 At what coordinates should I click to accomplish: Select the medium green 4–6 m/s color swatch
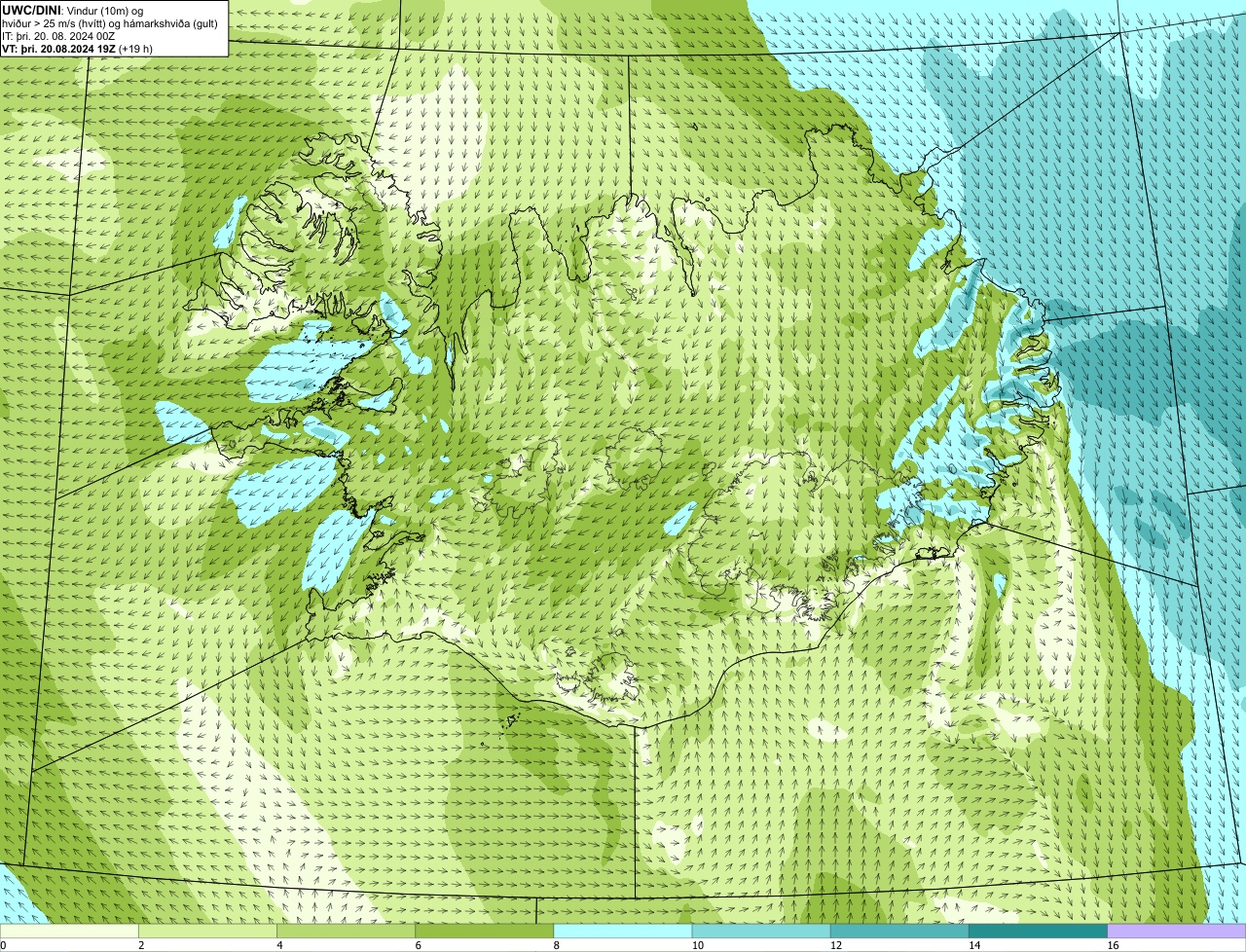[x=347, y=932]
